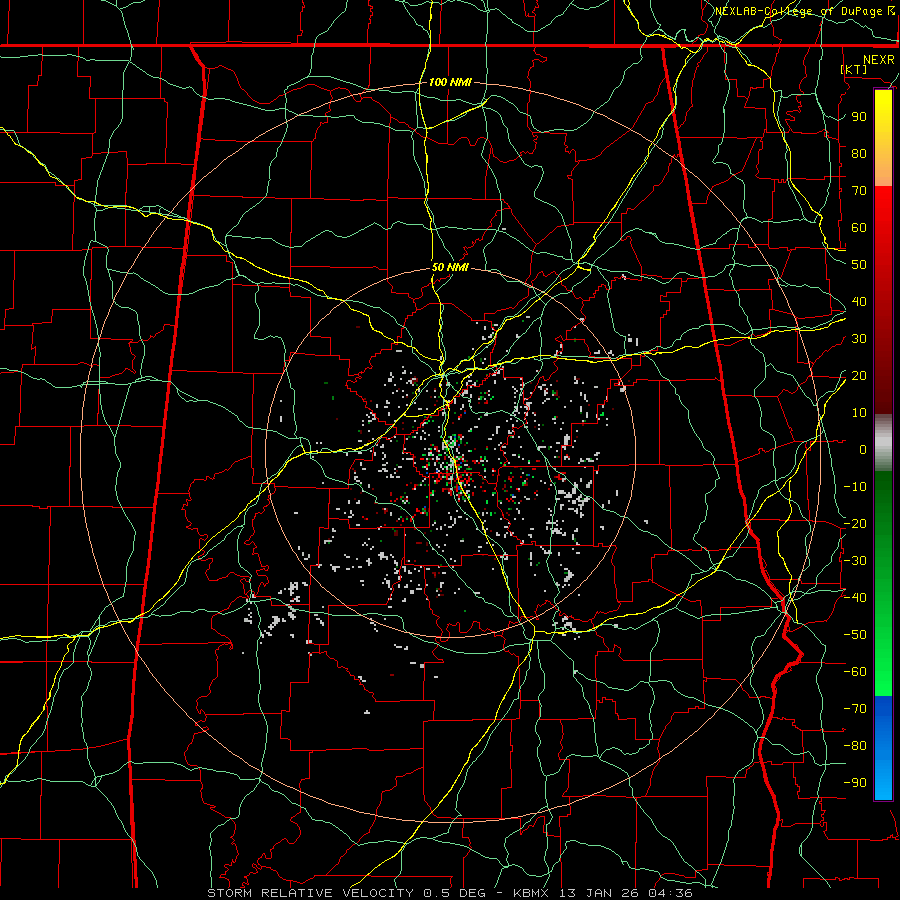The image size is (900, 900).
Task: Click the 10 value on velocity scale
Action: click(x=859, y=413)
